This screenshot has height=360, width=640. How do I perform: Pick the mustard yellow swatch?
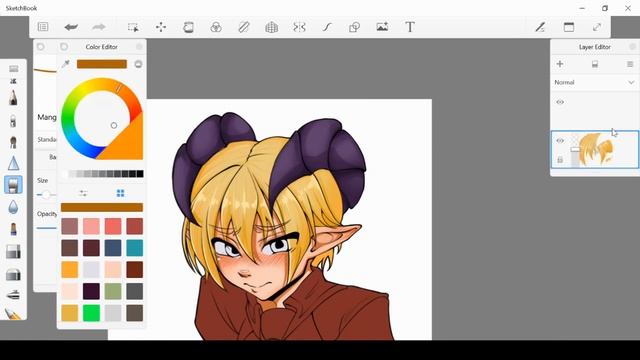click(69, 313)
